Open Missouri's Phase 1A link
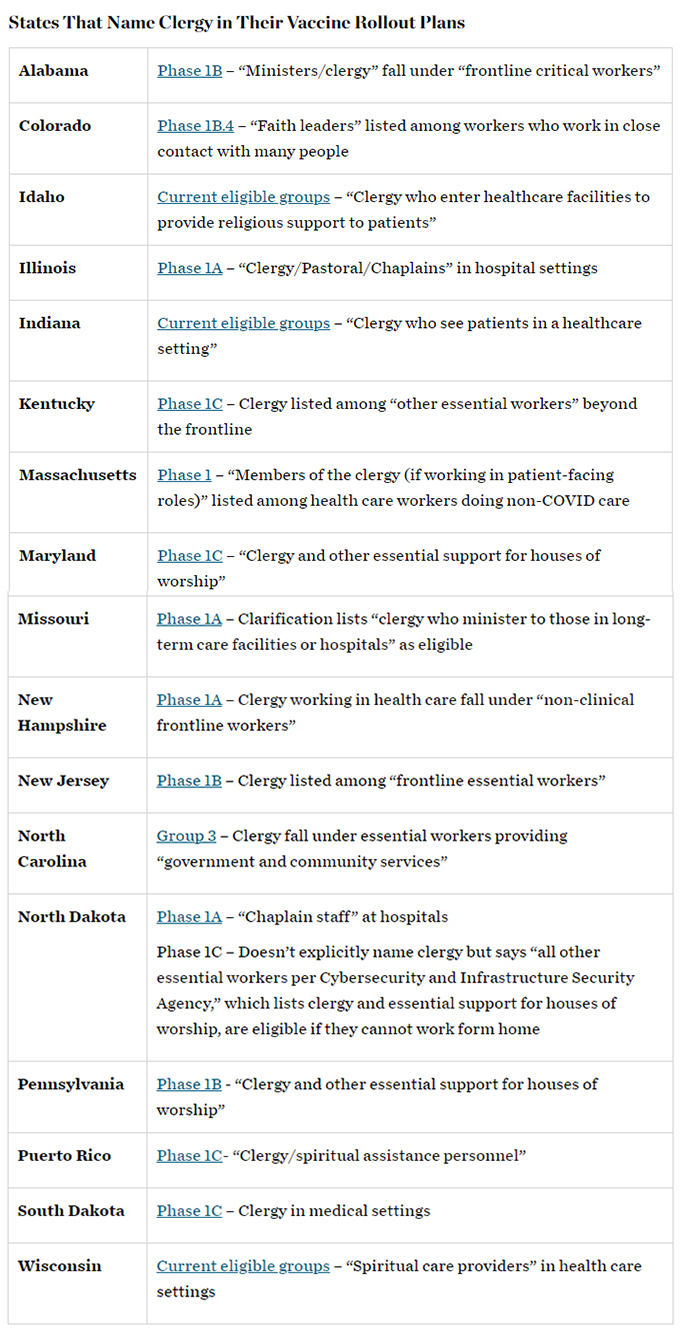Screen dimensions: 680x1343 click(x=189, y=619)
